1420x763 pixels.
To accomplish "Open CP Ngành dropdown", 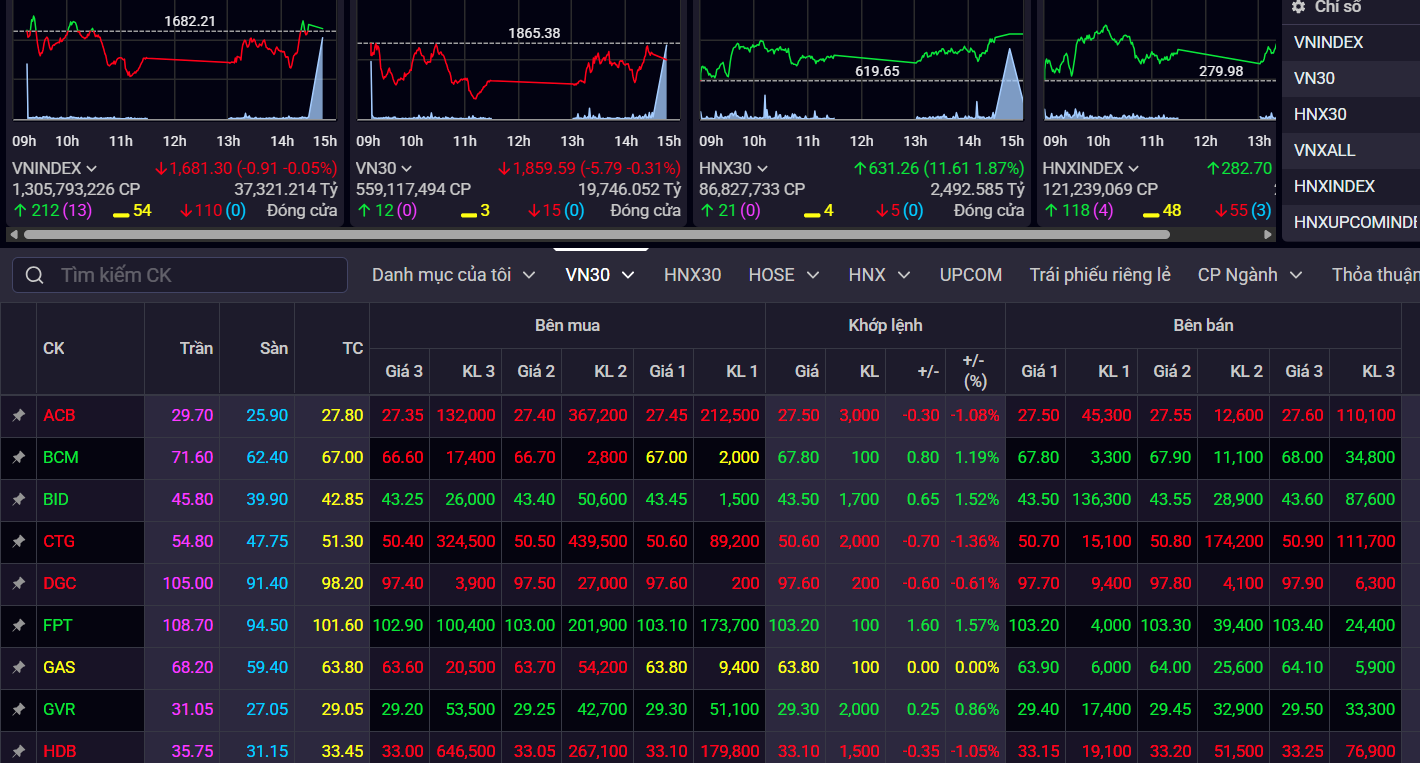I will pyautogui.click(x=1251, y=274).
